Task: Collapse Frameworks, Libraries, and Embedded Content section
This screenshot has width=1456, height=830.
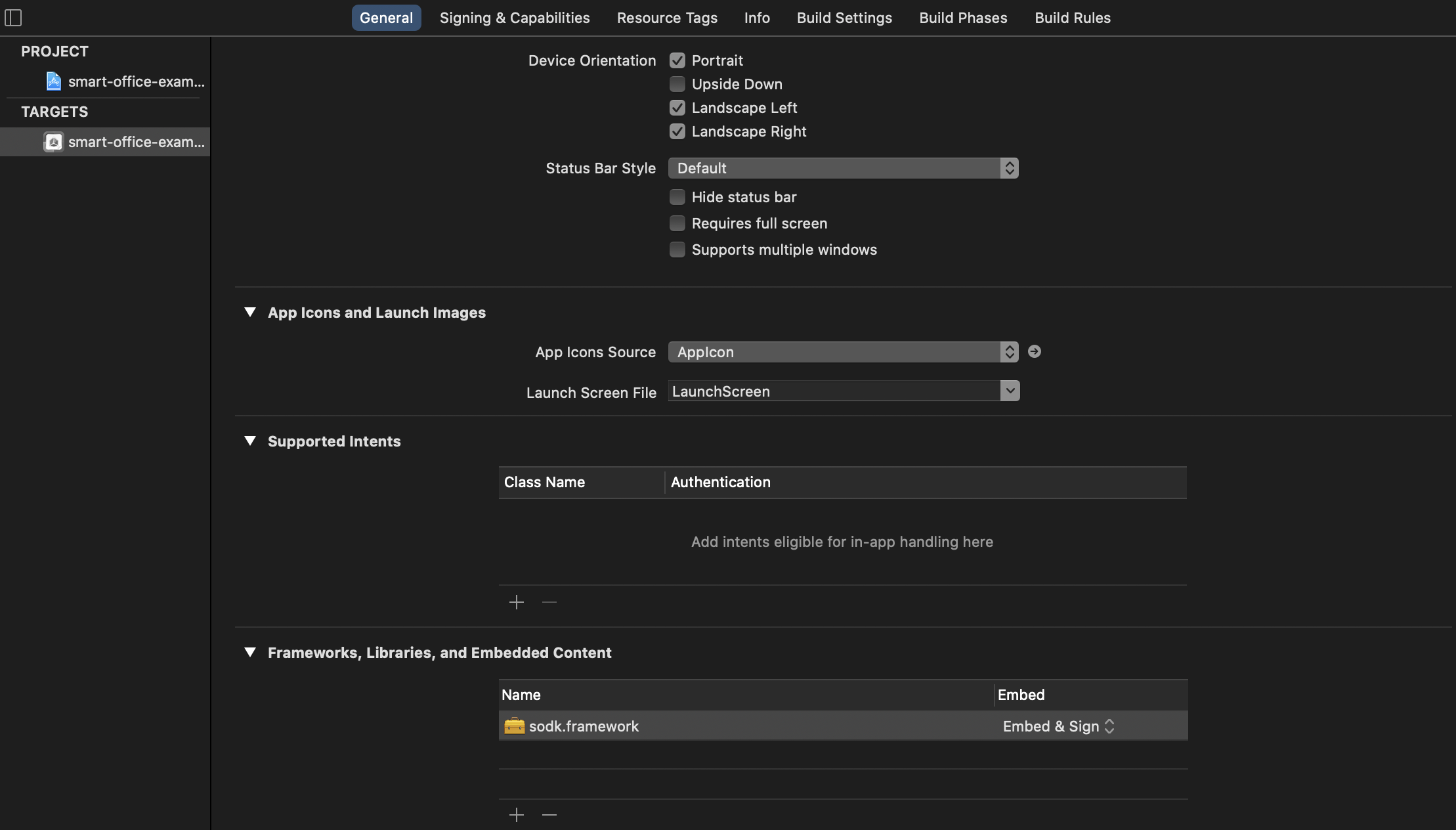Action: pos(250,653)
